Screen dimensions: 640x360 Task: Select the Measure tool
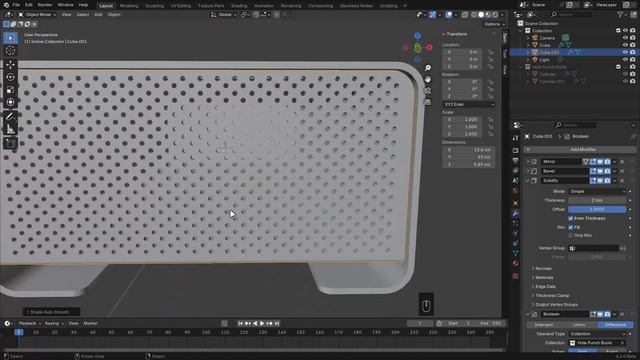coord(11,129)
